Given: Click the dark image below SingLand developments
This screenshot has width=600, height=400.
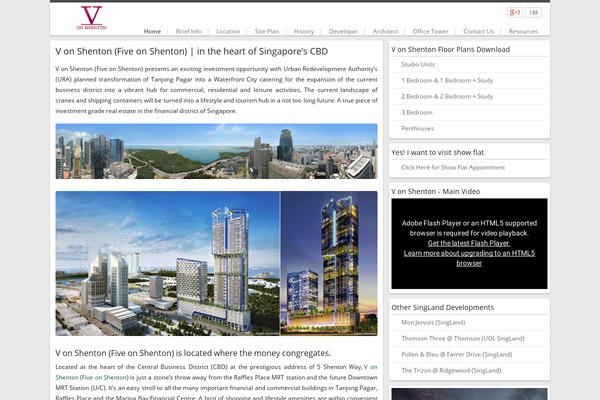Looking at the screenshot, I should click(469, 394).
